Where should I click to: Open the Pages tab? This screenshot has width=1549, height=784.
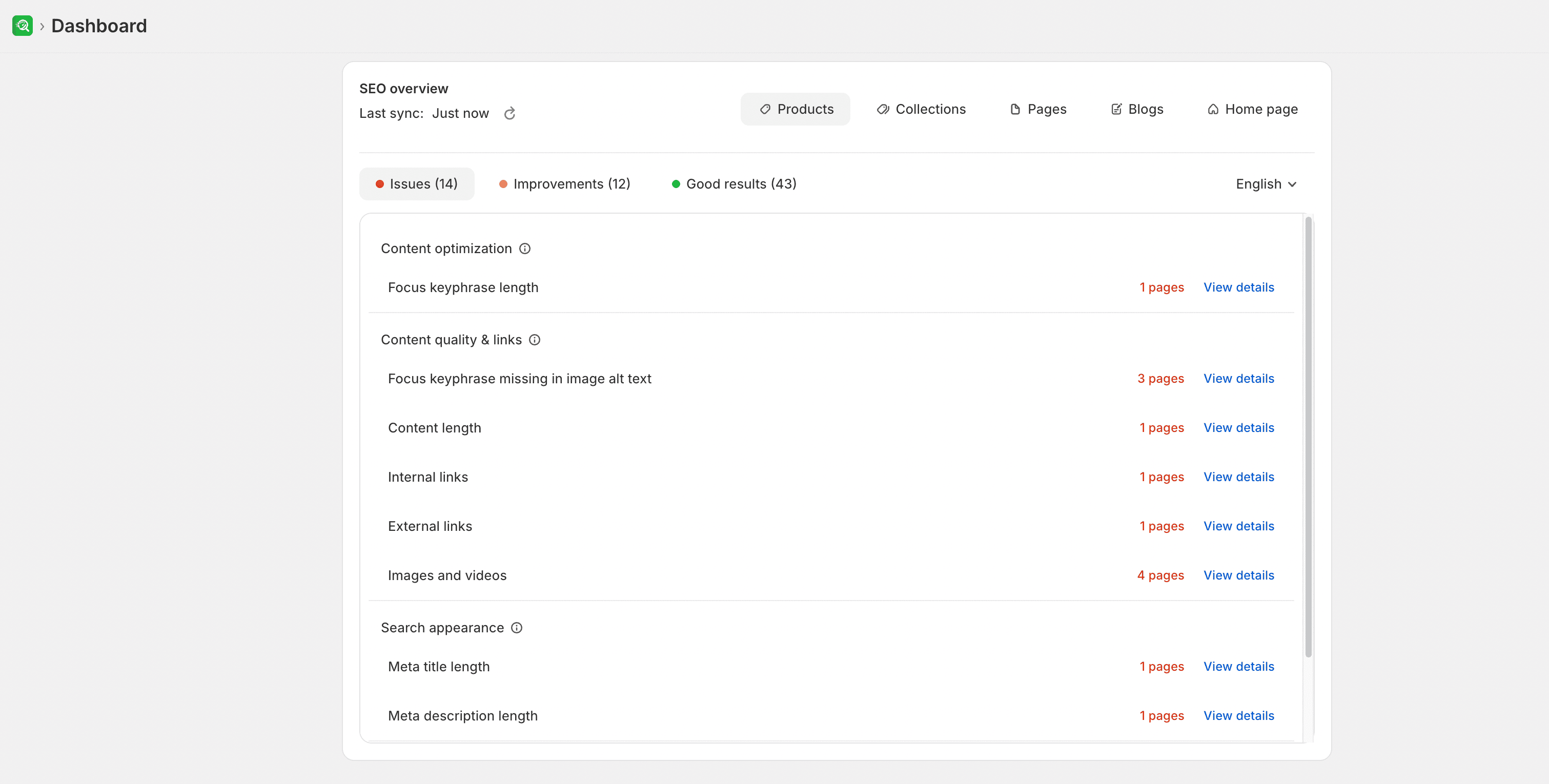click(x=1038, y=110)
